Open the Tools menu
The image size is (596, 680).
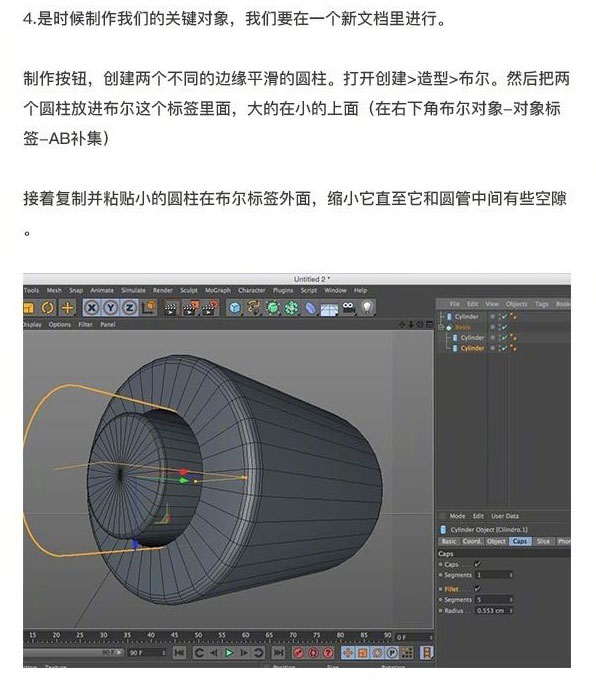point(31,290)
